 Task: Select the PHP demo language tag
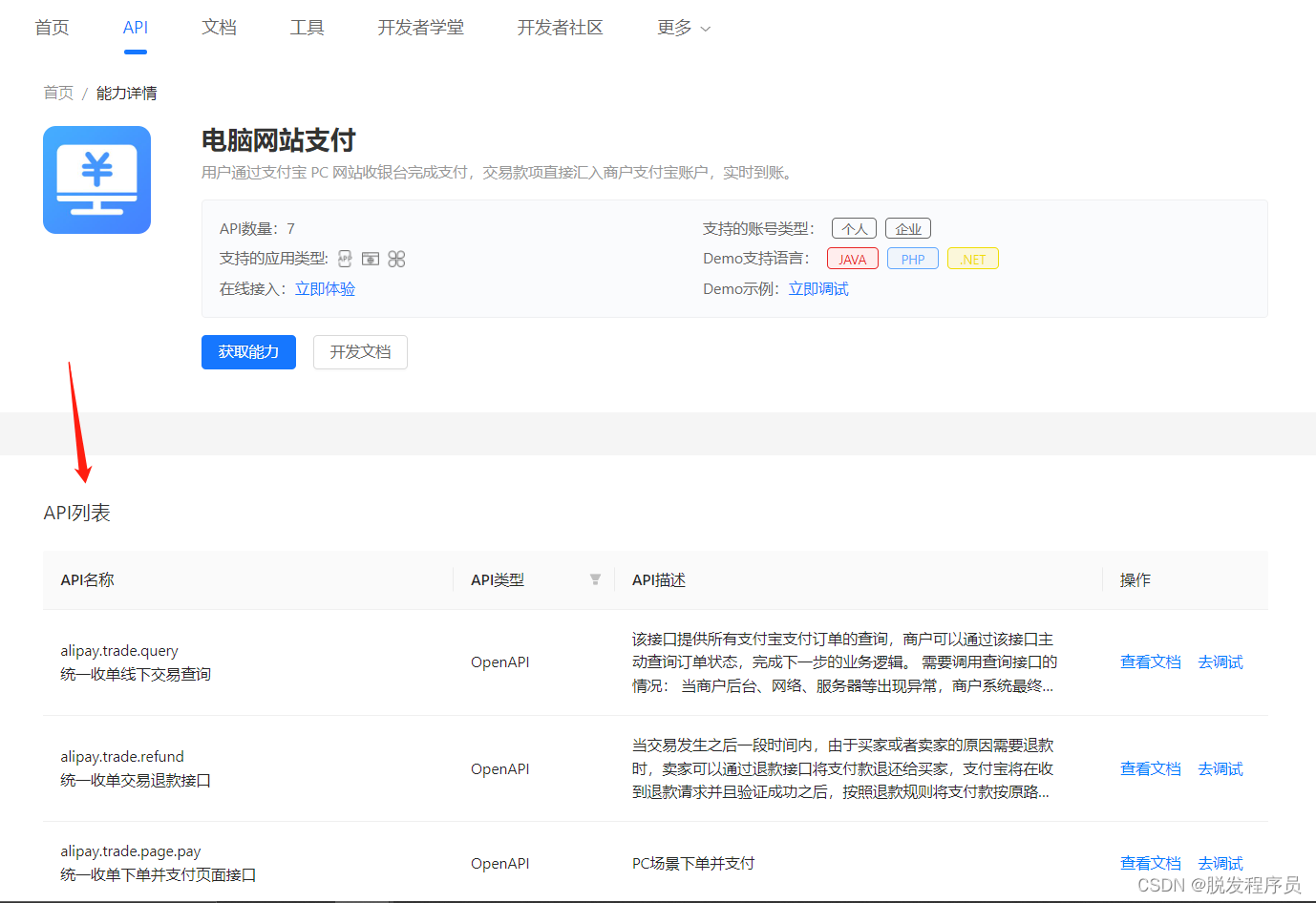point(913,259)
